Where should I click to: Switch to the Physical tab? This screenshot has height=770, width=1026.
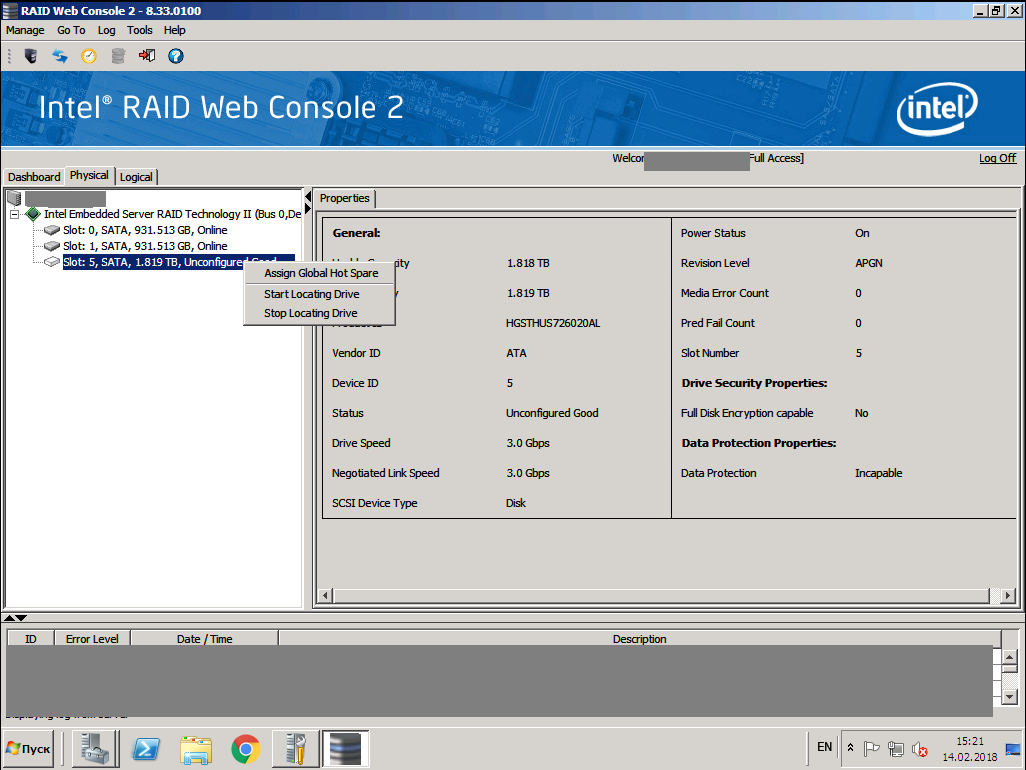90,175
